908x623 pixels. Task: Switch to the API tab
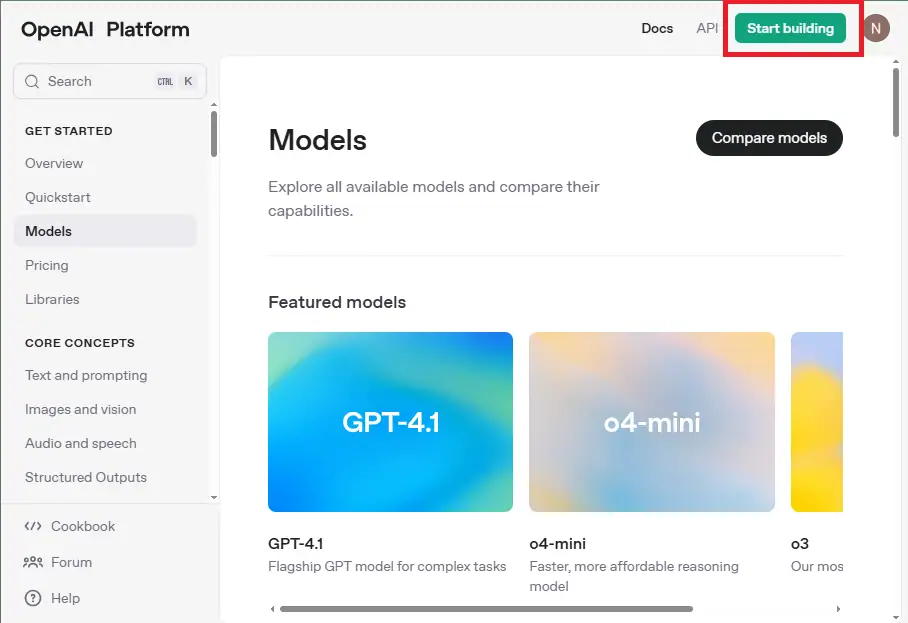(x=707, y=29)
